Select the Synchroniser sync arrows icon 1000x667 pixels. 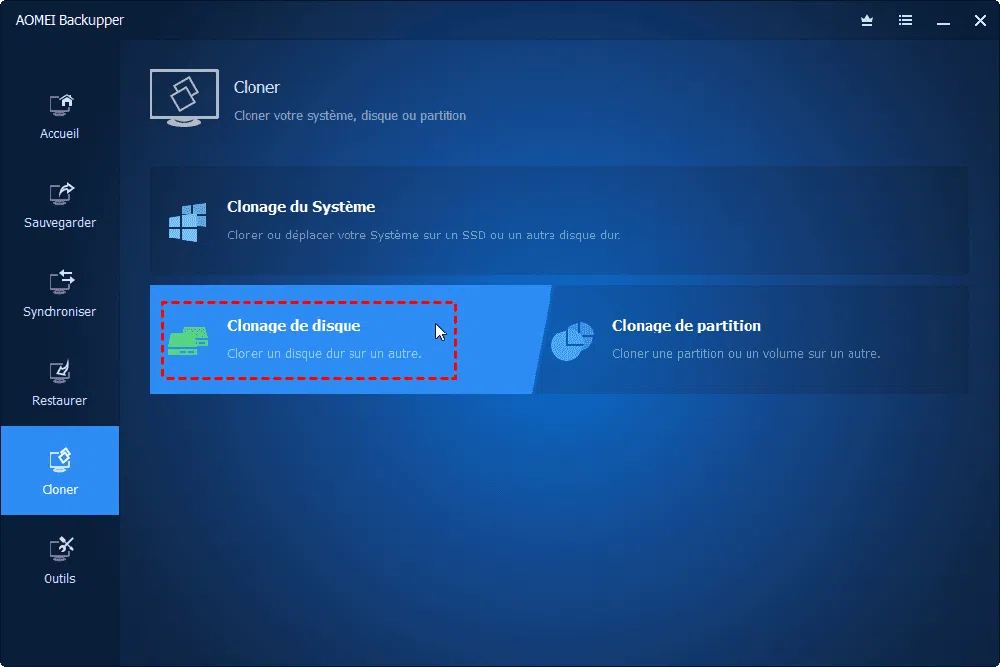click(x=59, y=283)
